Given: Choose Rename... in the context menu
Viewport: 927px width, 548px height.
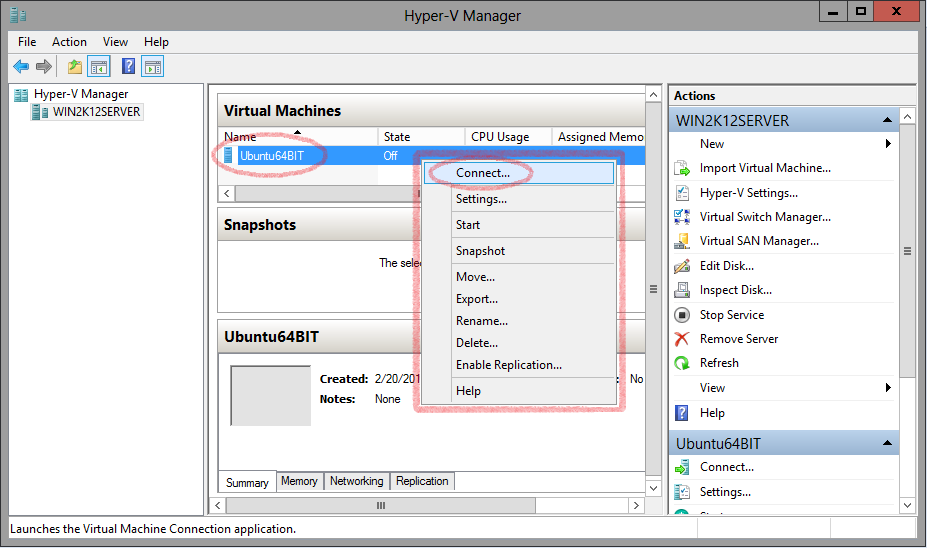Looking at the screenshot, I should click(x=519, y=321).
